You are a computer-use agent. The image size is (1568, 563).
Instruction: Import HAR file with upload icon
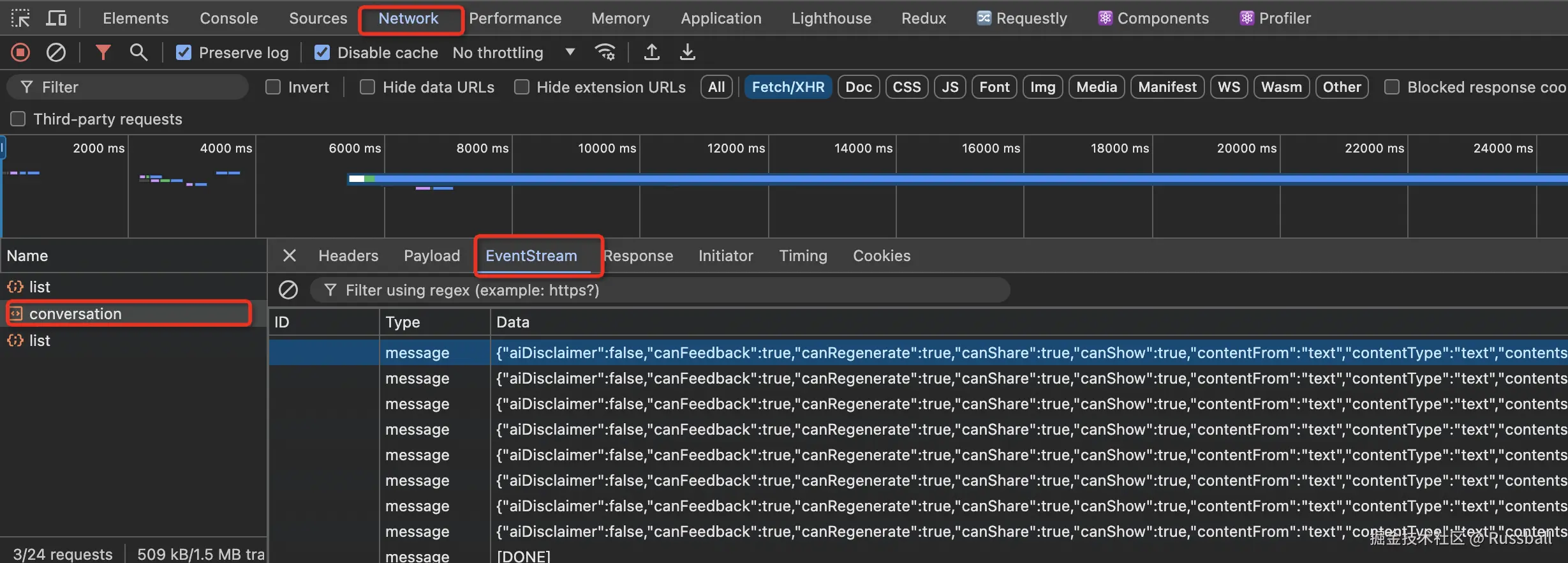tap(651, 52)
